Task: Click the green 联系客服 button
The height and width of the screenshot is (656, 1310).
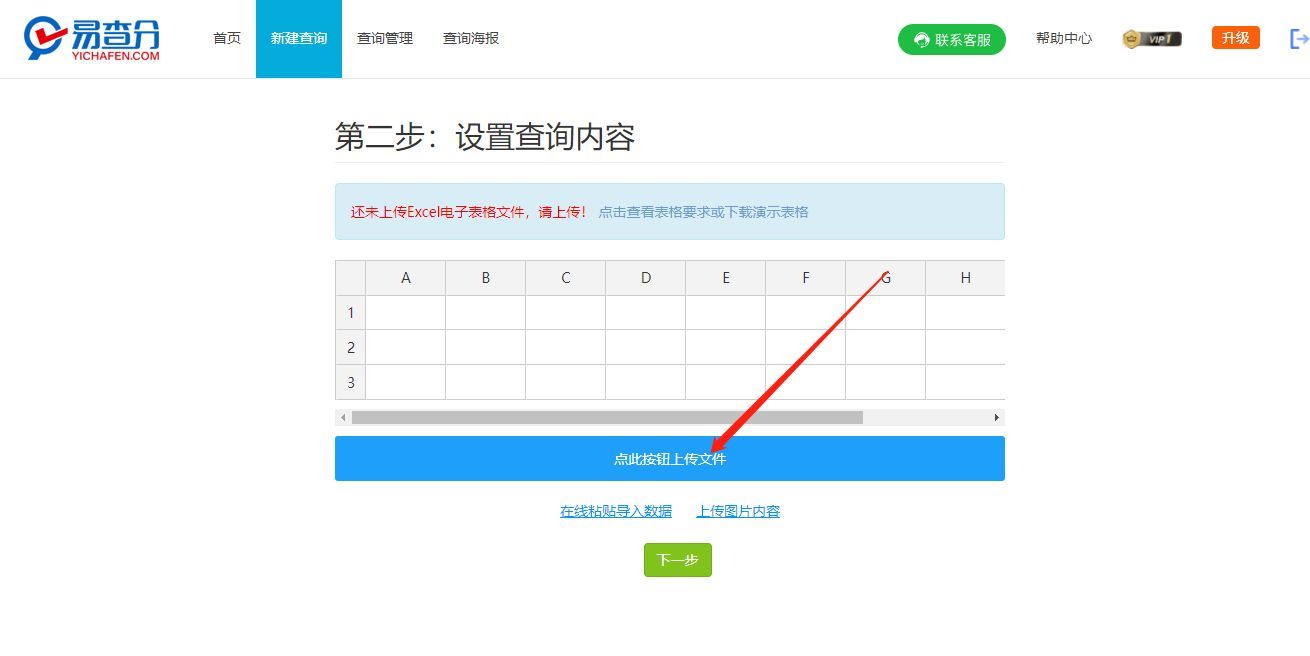Action: tap(951, 39)
